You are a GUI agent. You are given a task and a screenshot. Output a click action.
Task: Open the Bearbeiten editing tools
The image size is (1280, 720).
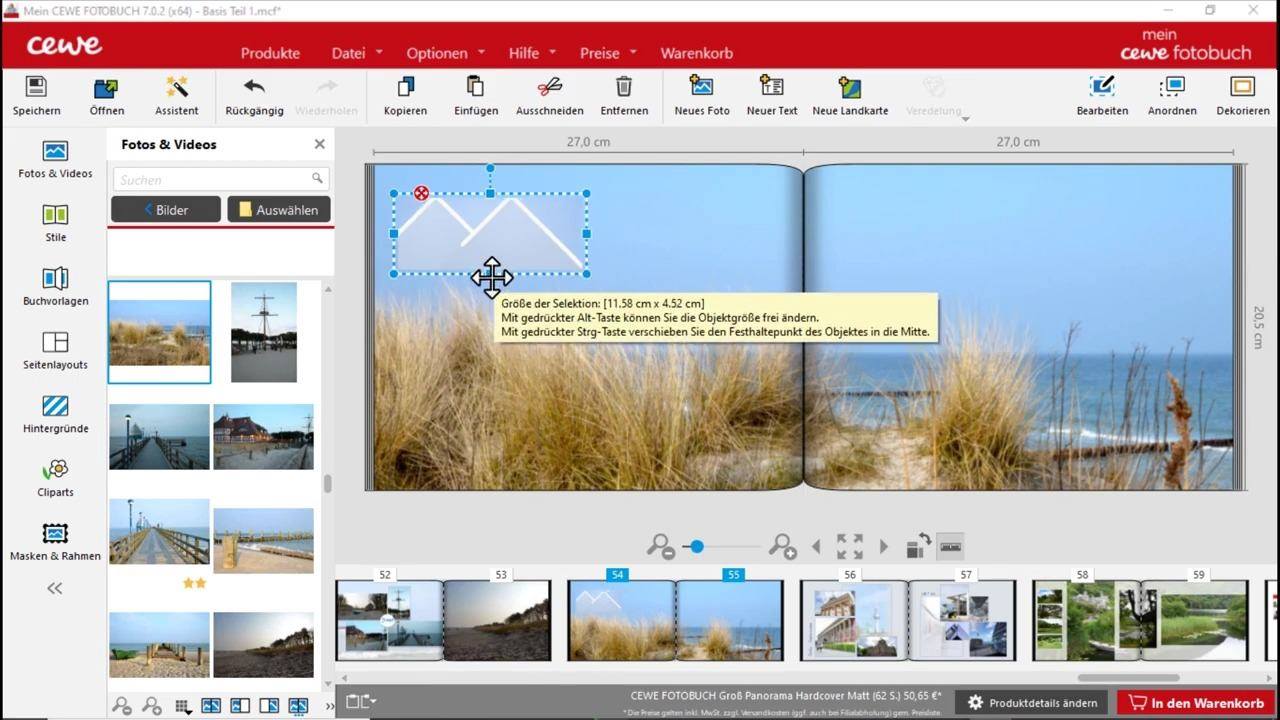[1102, 96]
